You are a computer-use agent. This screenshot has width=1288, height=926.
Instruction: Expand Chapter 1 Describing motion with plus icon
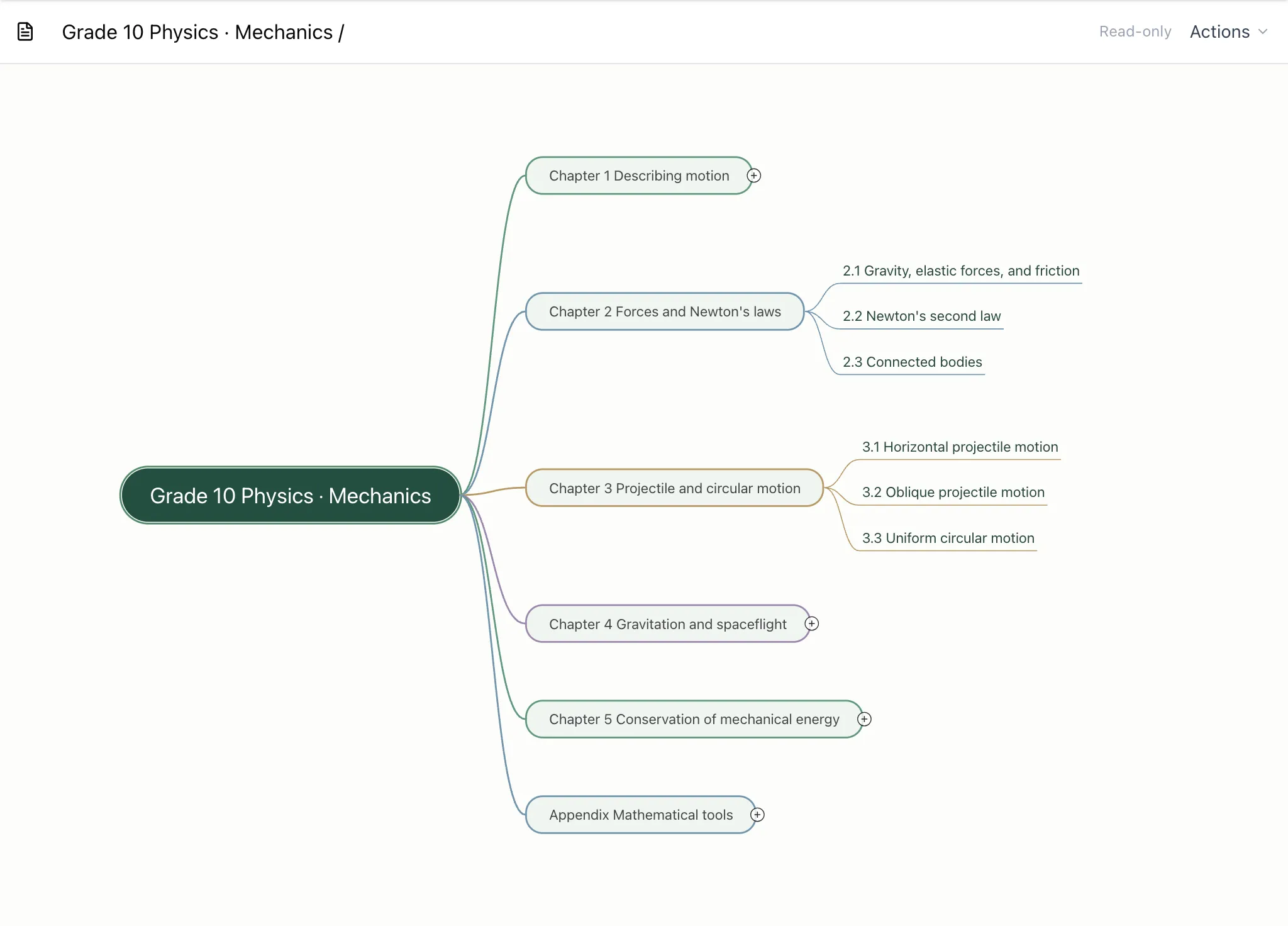click(x=754, y=176)
